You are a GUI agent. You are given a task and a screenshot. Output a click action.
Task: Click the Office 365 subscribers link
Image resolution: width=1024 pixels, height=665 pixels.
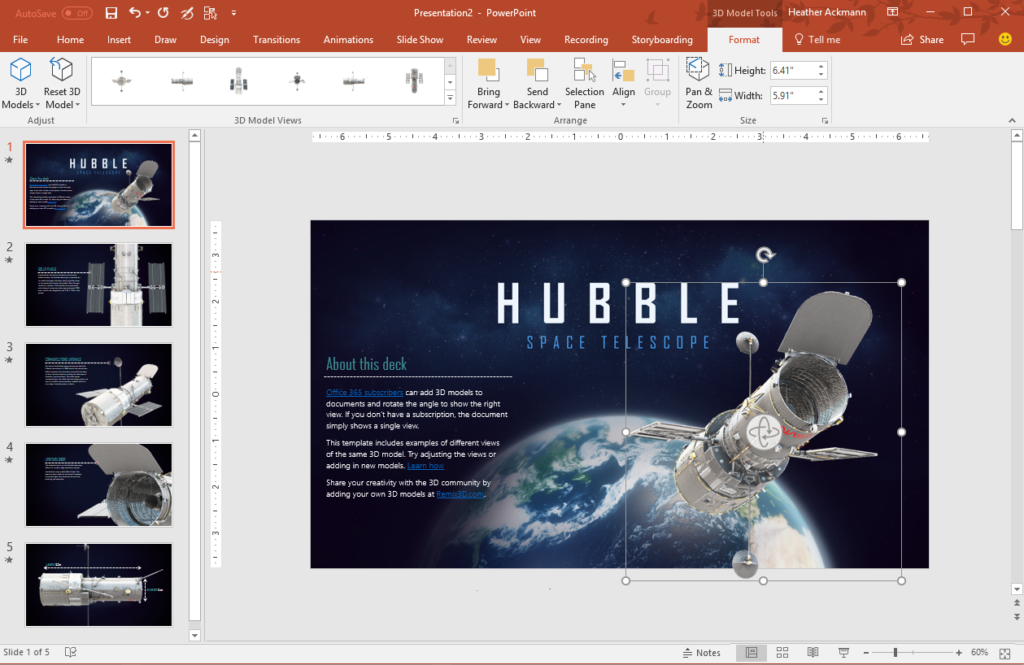pos(364,393)
